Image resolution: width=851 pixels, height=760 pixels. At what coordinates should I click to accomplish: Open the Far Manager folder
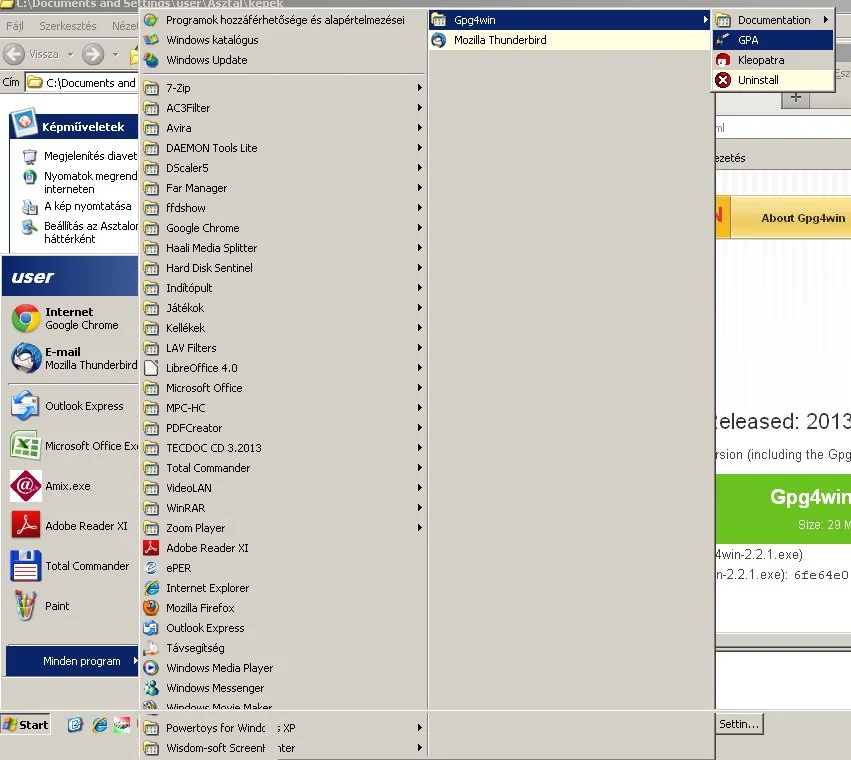[x=283, y=188]
